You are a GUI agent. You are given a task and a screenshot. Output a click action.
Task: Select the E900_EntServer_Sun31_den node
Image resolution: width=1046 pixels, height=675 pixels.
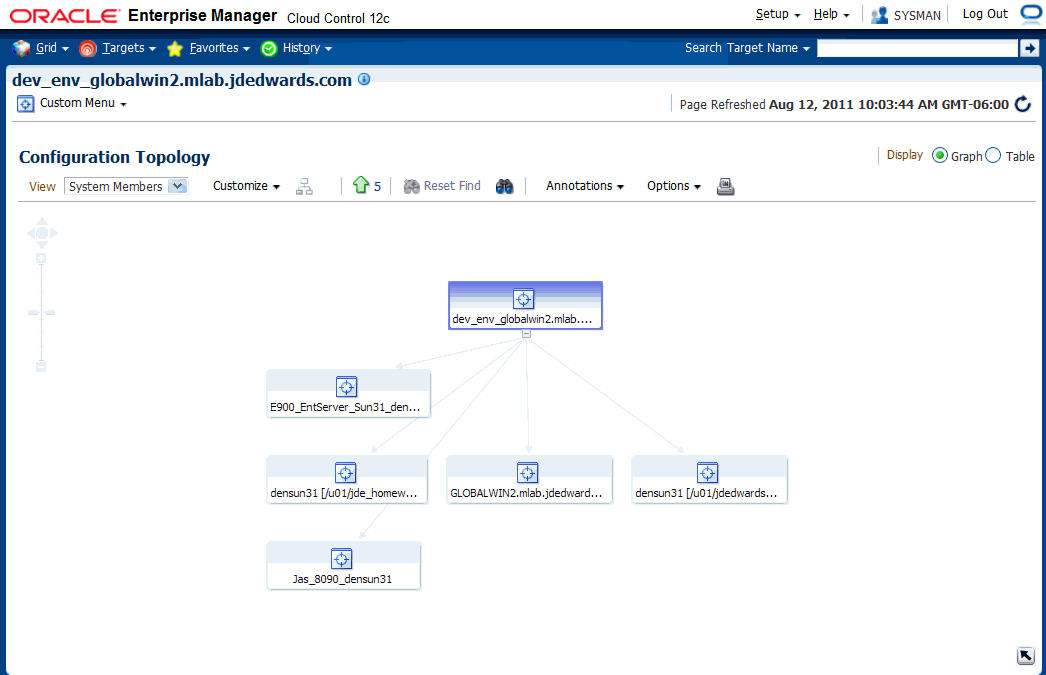coord(348,394)
